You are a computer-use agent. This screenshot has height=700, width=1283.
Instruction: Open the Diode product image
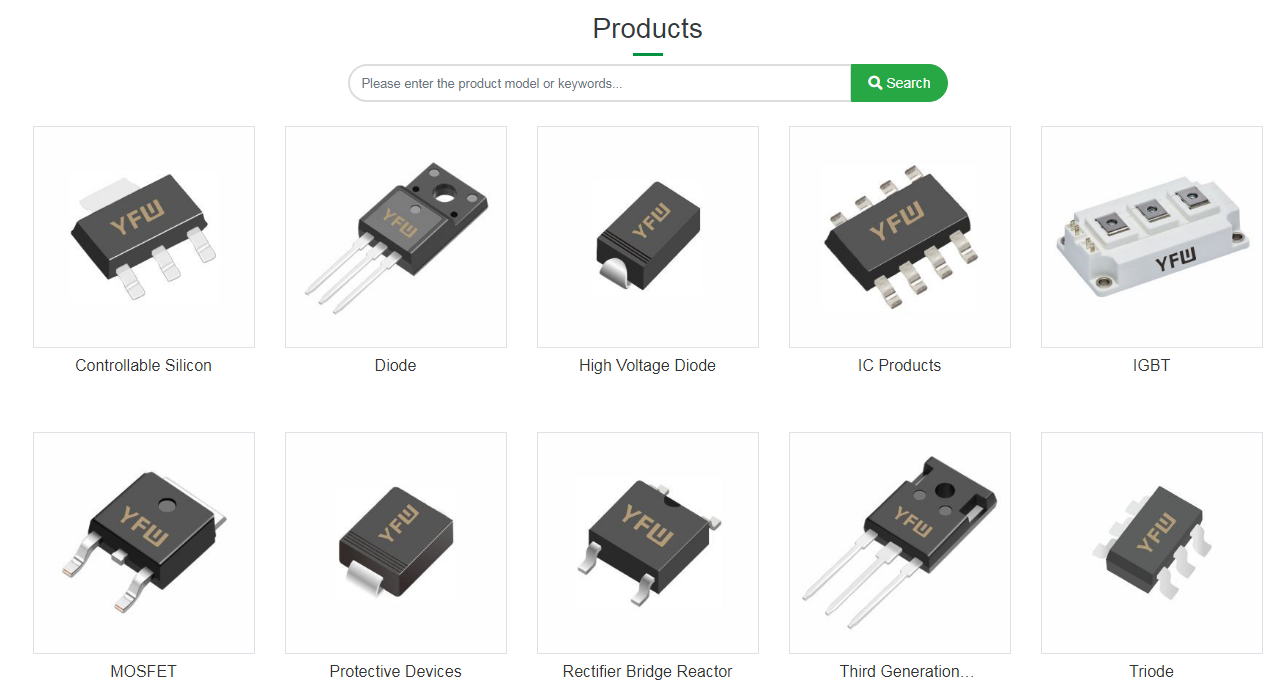pos(396,237)
